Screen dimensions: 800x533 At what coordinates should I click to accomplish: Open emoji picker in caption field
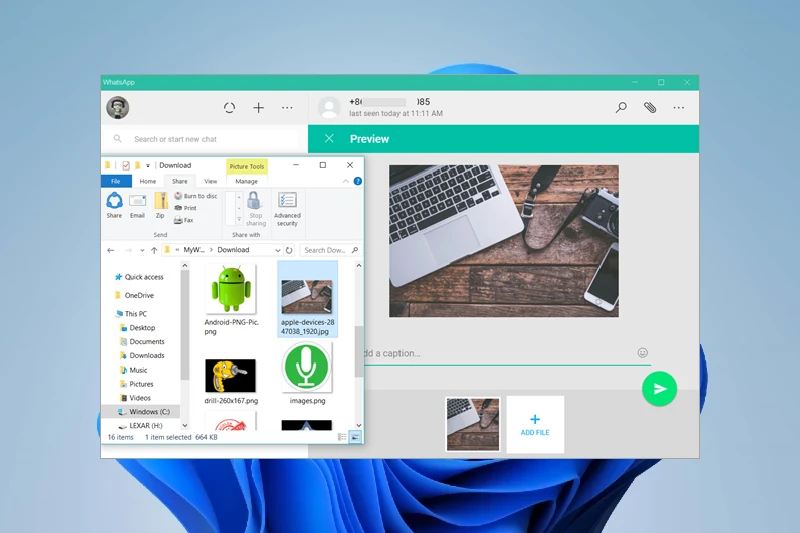tap(642, 352)
